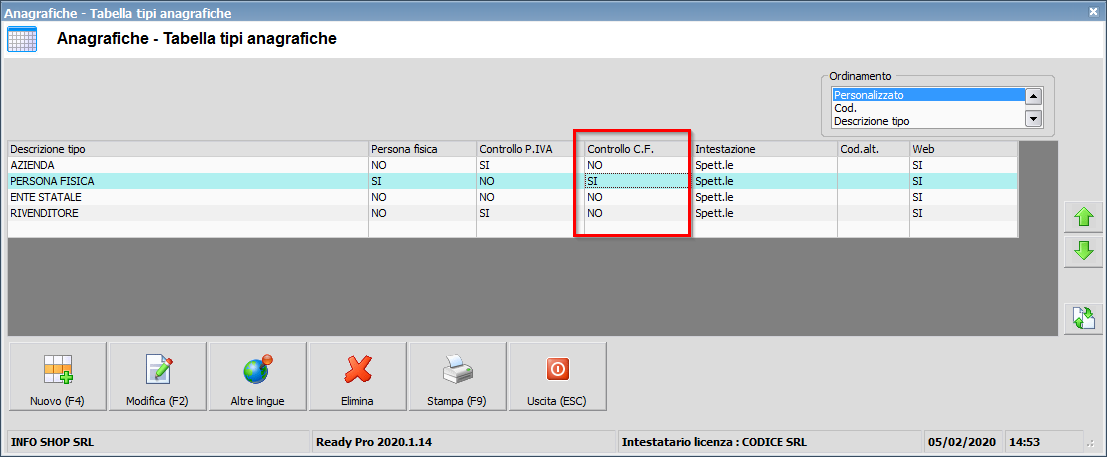
Task: Click AZIENDA Web cell SI
Action: pyautogui.click(x=964, y=165)
